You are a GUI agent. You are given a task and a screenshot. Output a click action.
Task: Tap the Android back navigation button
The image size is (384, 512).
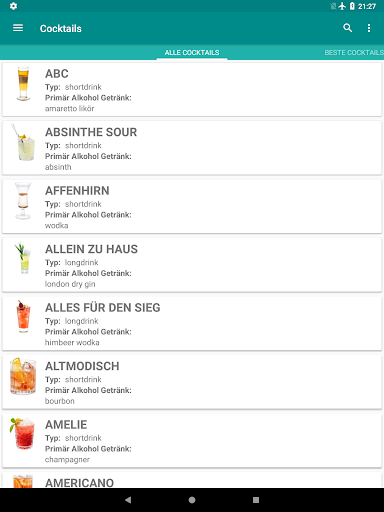(x=128, y=500)
